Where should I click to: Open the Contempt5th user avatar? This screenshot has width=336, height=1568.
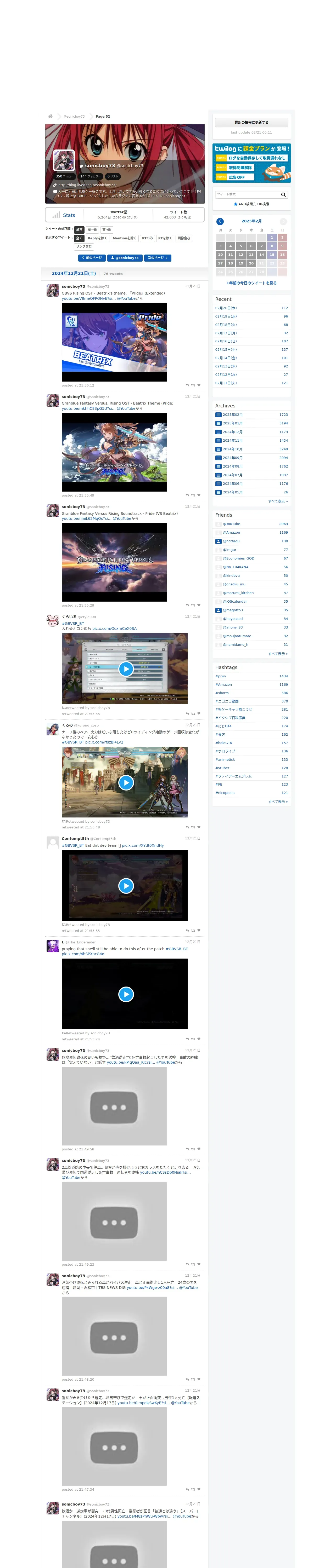point(53,843)
